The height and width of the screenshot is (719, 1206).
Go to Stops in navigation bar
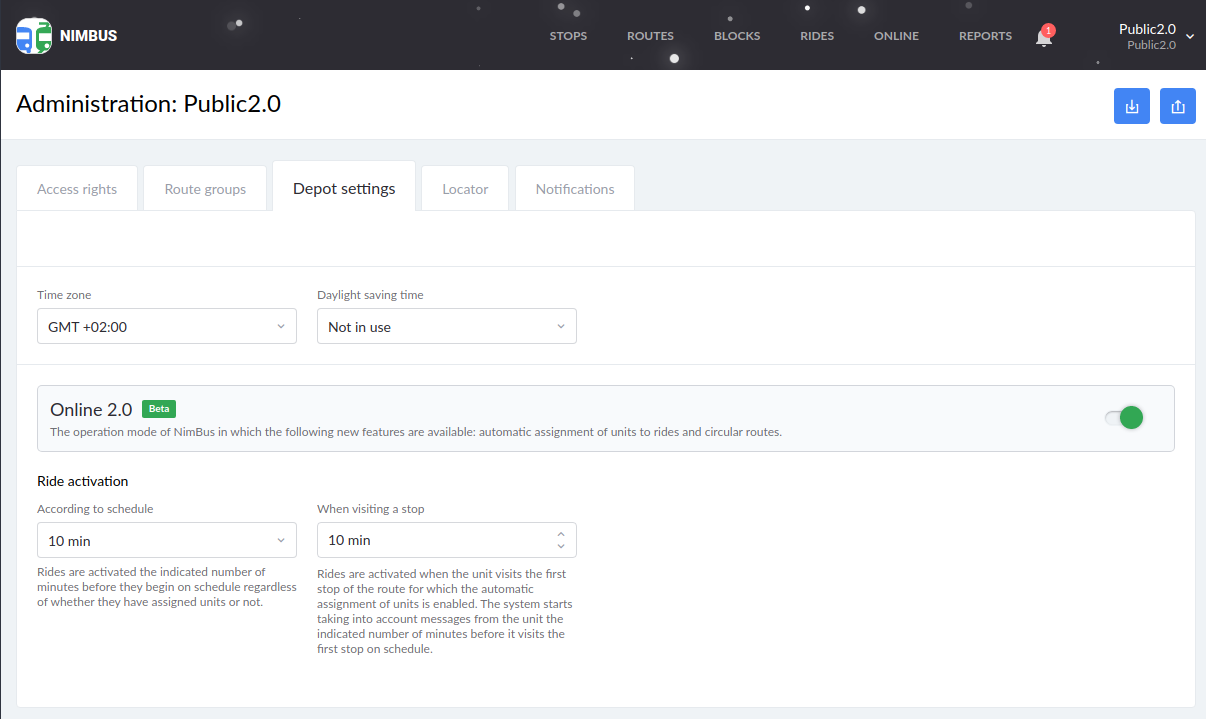coord(568,36)
